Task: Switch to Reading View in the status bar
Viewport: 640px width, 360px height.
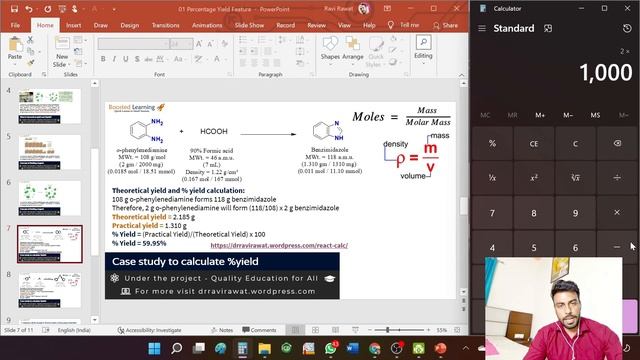Action: click(336, 330)
